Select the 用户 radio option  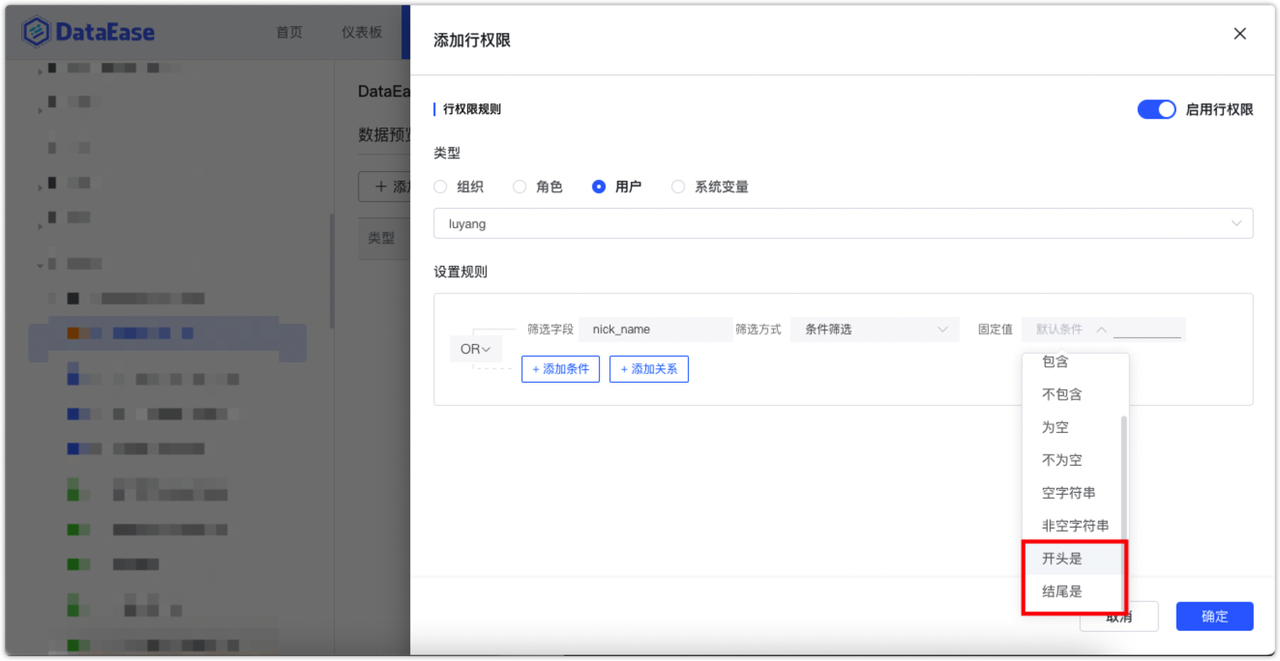click(x=617, y=187)
